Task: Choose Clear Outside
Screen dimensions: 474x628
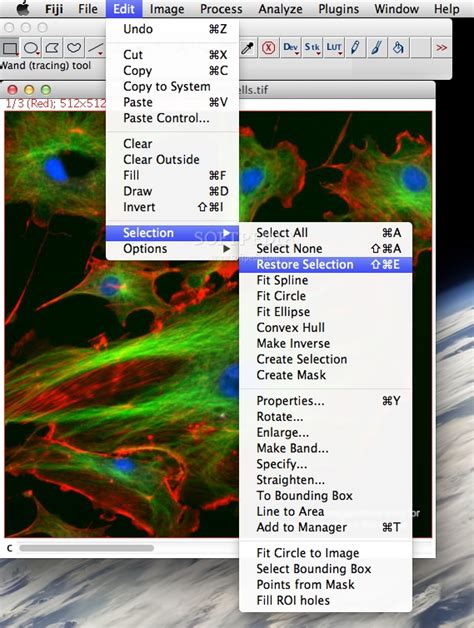Action: pyautogui.click(x=173, y=160)
